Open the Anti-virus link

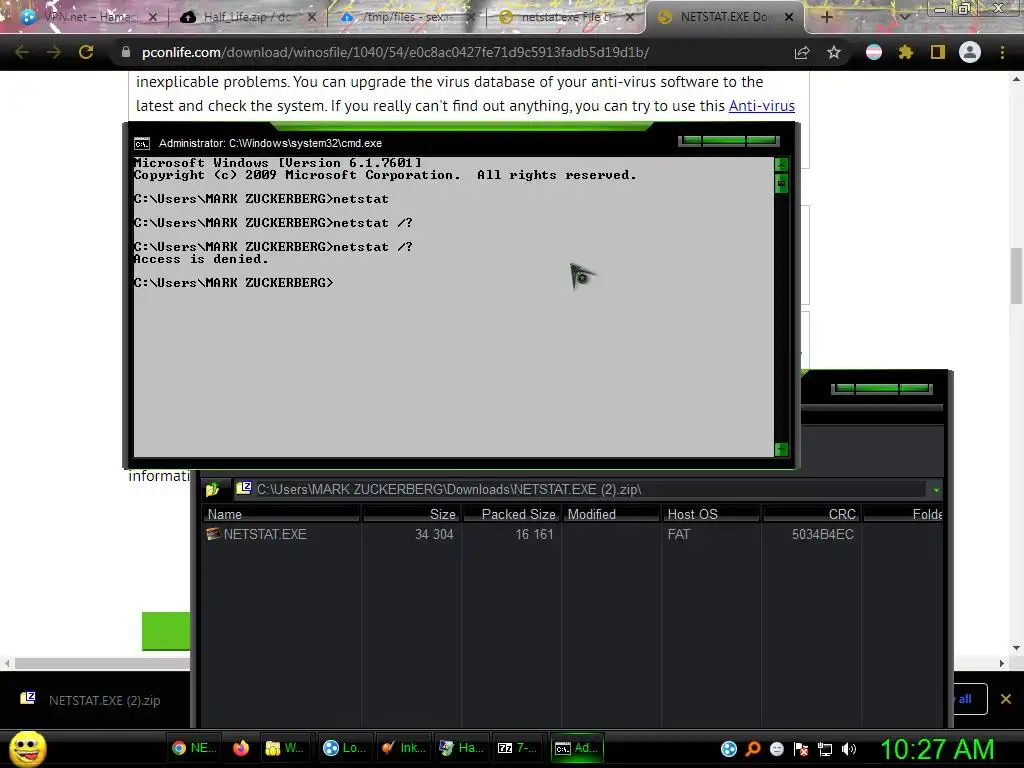[x=761, y=106]
